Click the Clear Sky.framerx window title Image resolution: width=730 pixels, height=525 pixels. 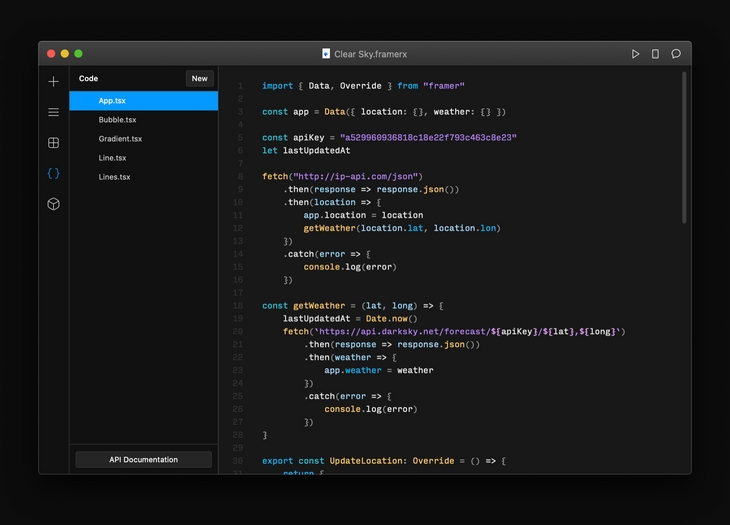[x=370, y=54]
